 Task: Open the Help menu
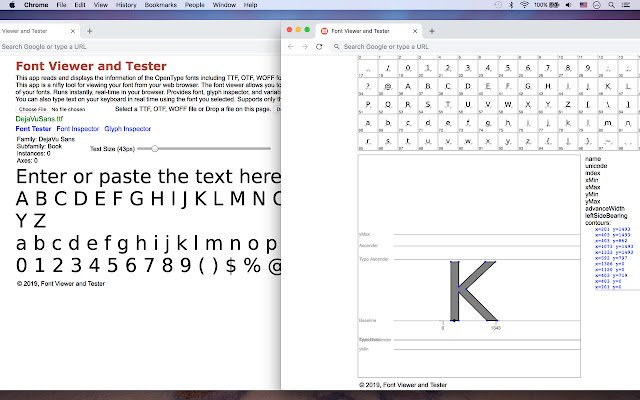click(x=250, y=5)
